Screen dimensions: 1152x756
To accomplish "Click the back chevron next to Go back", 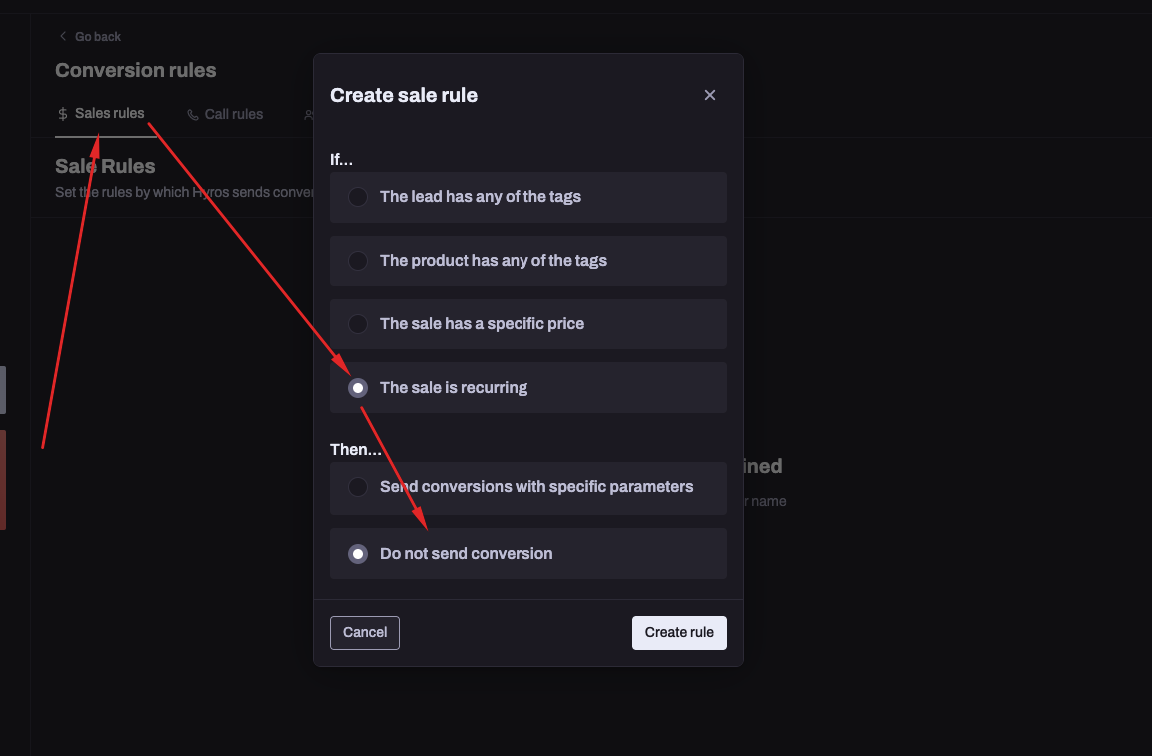I will tap(65, 36).
